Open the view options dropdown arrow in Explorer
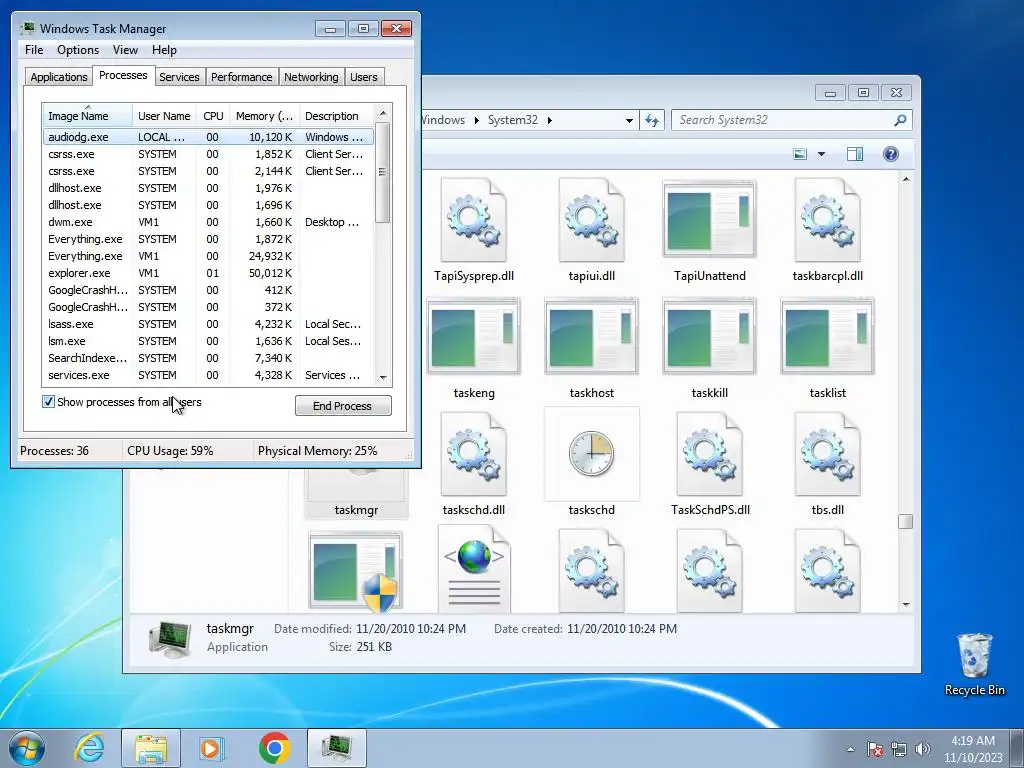The height and width of the screenshot is (768, 1024). [822, 154]
